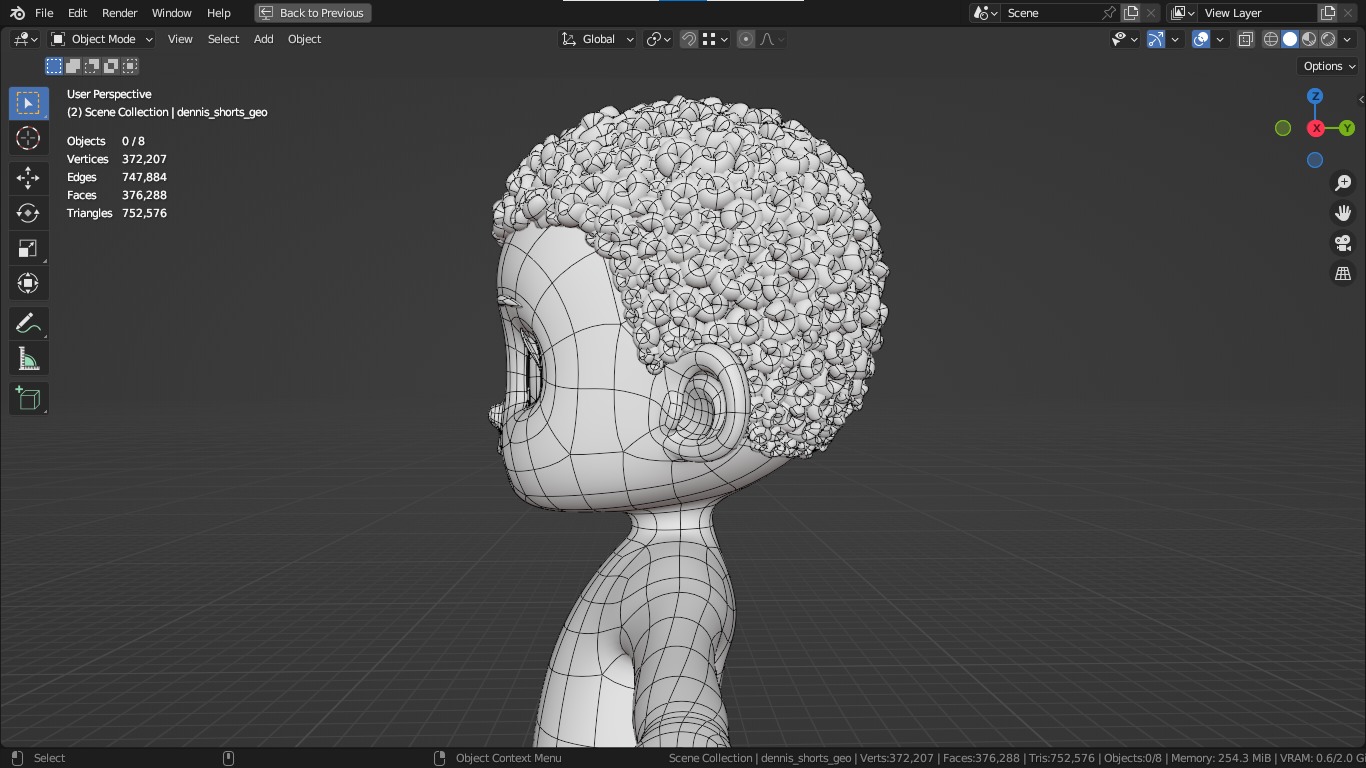Switch to Wireframe shading

point(1271,39)
